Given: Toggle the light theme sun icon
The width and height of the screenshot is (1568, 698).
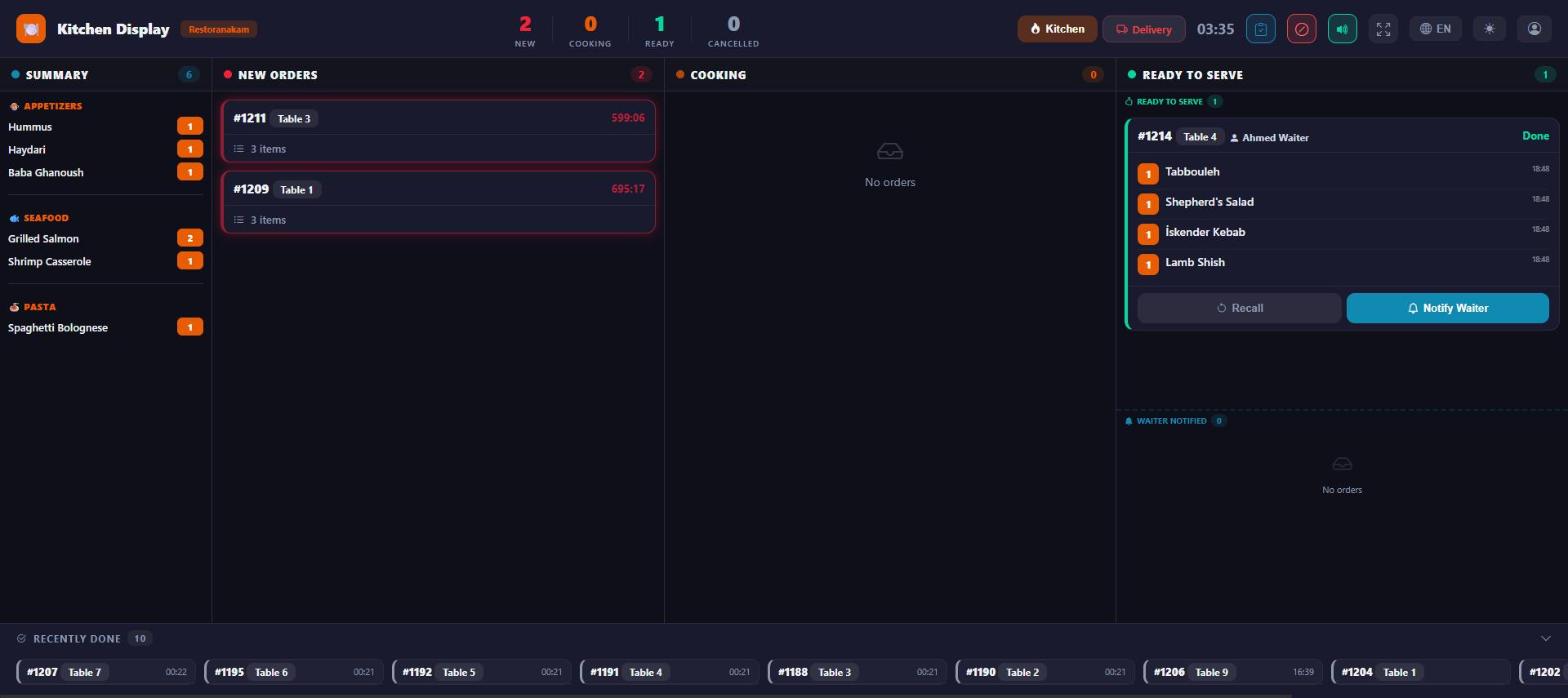Looking at the screenshot, I should pyautogui.click(x=1490, y=29).
